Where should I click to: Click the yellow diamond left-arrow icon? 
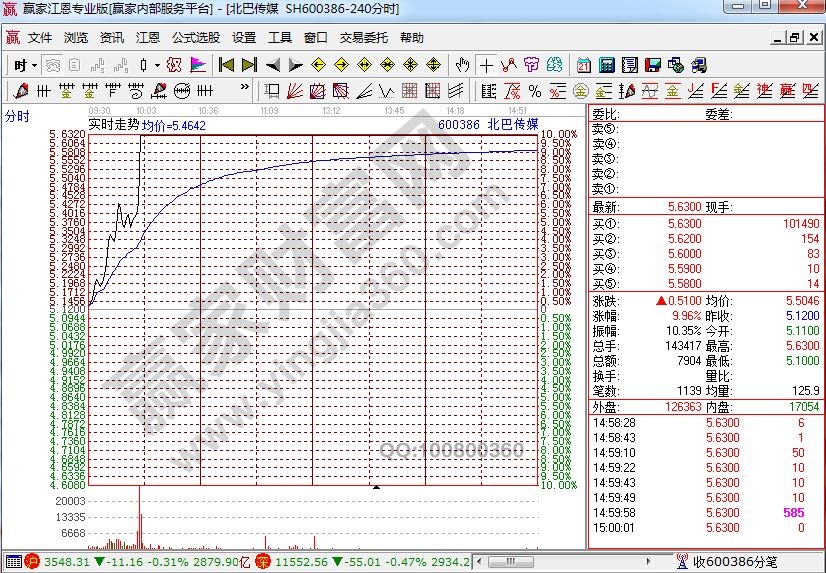[318, 65]
